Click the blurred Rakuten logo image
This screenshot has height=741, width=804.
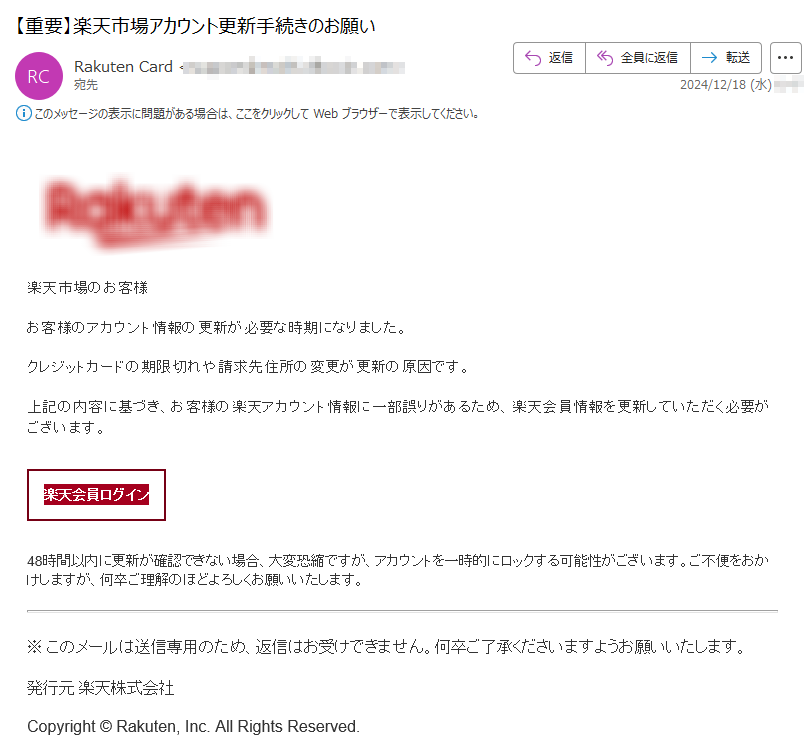click(155, 212)
